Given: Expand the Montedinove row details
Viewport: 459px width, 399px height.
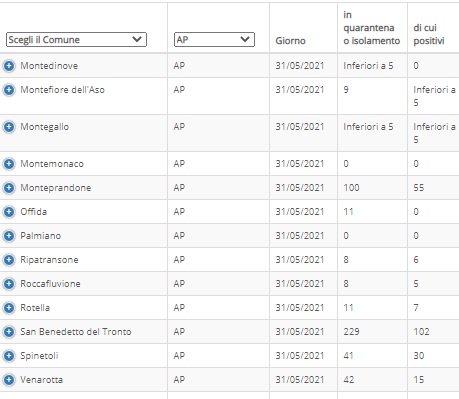Looking at the screenshot, I should pos(9,66).
